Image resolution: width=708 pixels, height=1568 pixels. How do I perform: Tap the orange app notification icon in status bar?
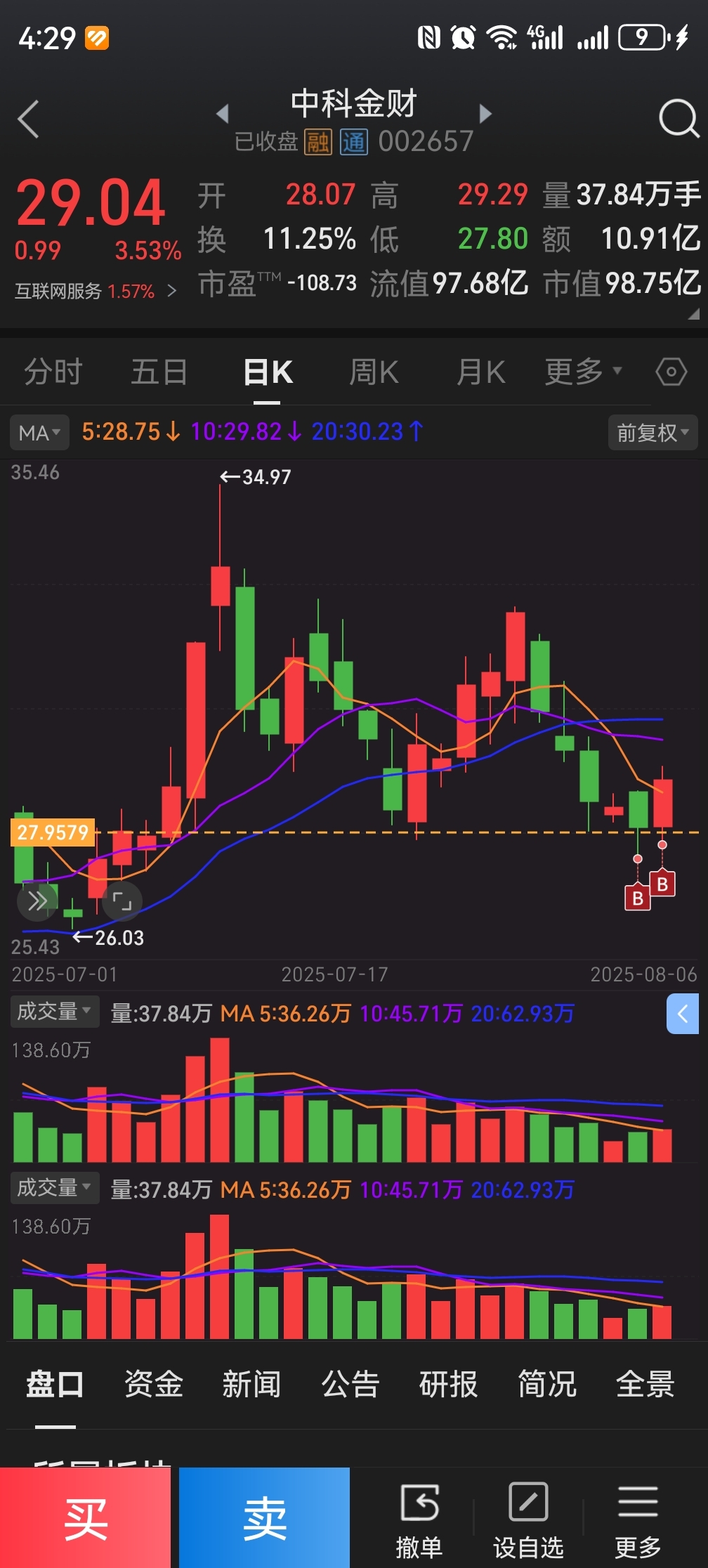(x=97, y=38)
